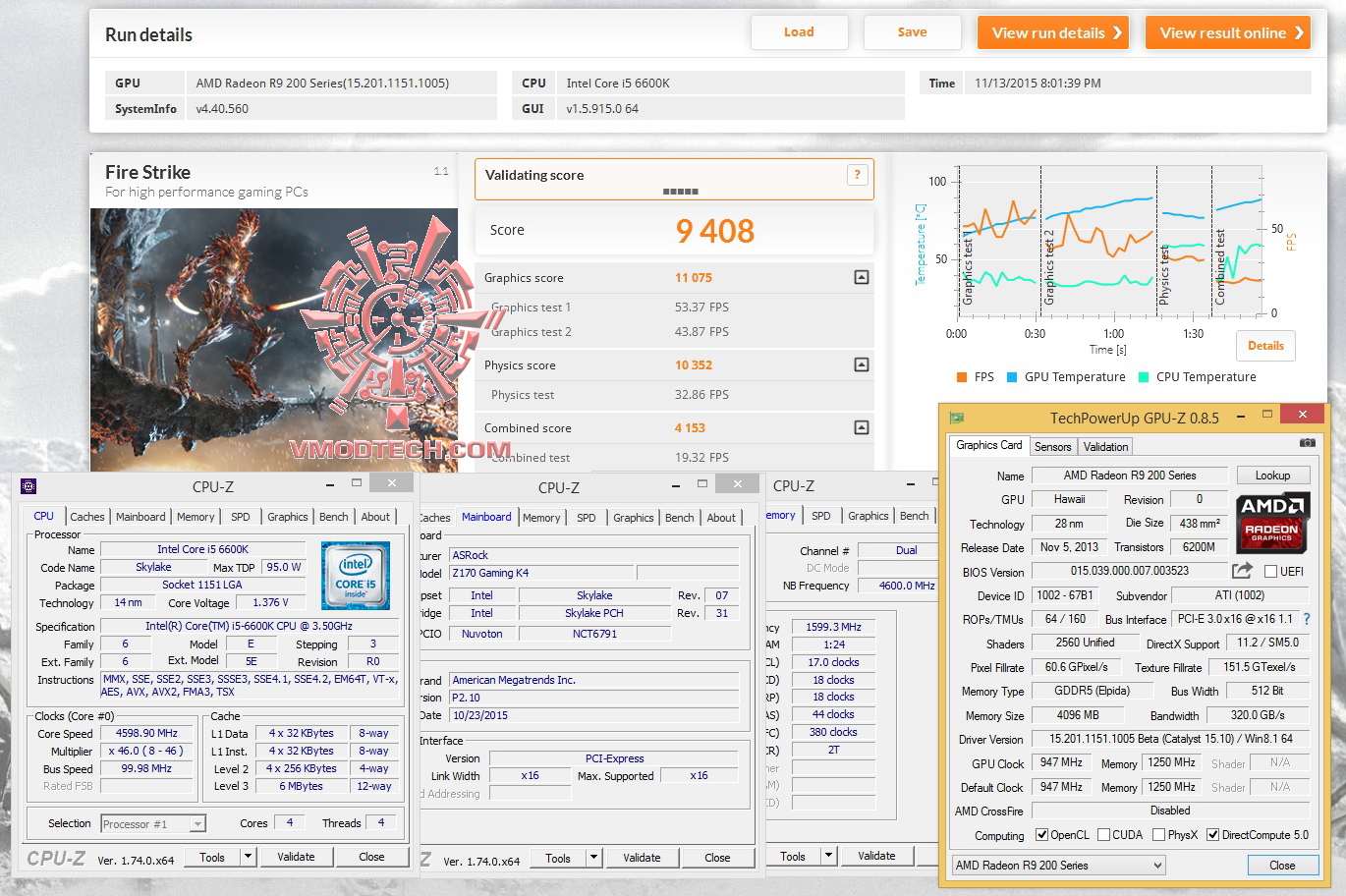The image size is (1346, 896).
Task: Open Bench tab in the Mainboard CPU-Z window
Action: click(x=679, y=518)
